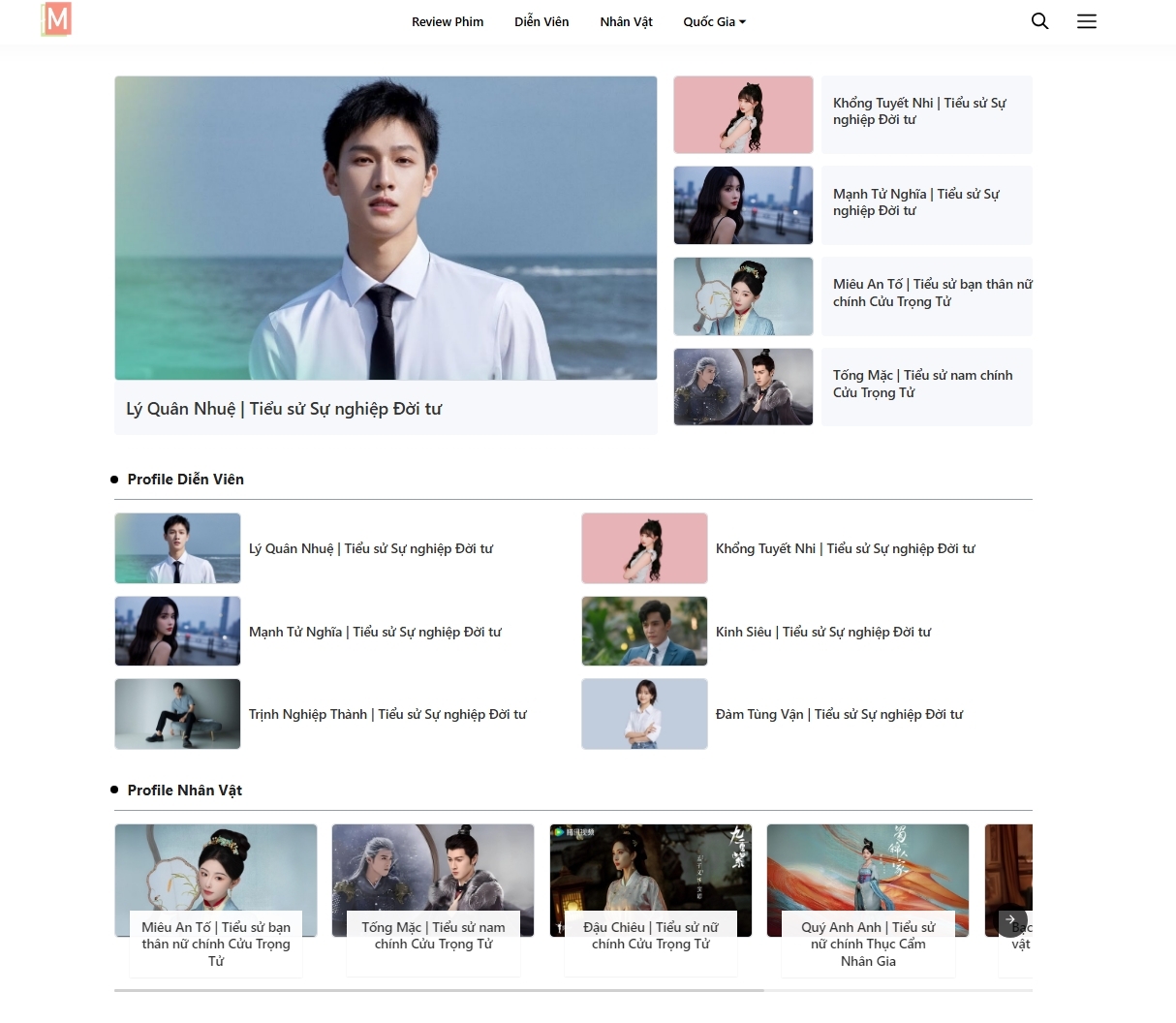Click Trịnh Nghiệp Thành profile thumbnail
This screenshot has width=1176, height=1023.
177,714
